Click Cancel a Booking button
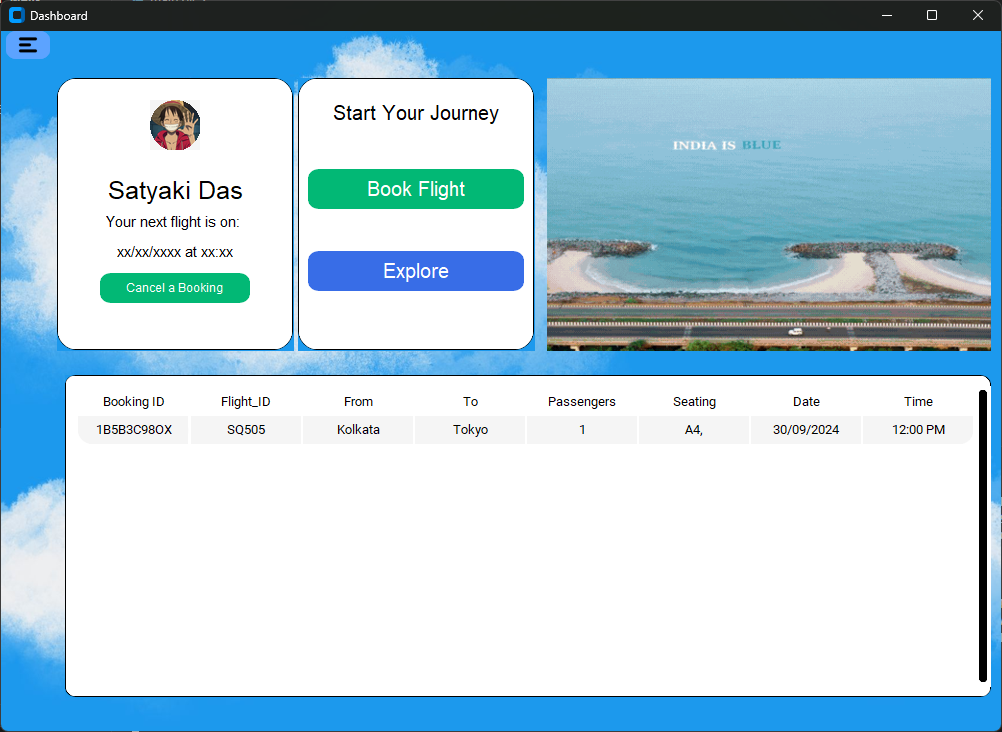 point(175,288)
